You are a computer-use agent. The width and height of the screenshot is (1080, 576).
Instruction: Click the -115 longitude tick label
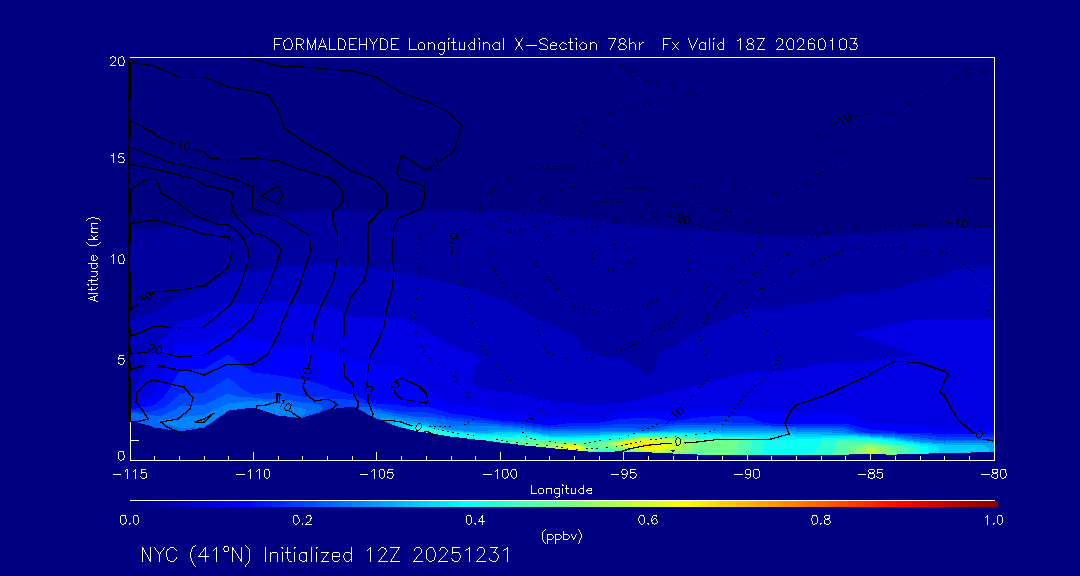click(x=129, y=475)
